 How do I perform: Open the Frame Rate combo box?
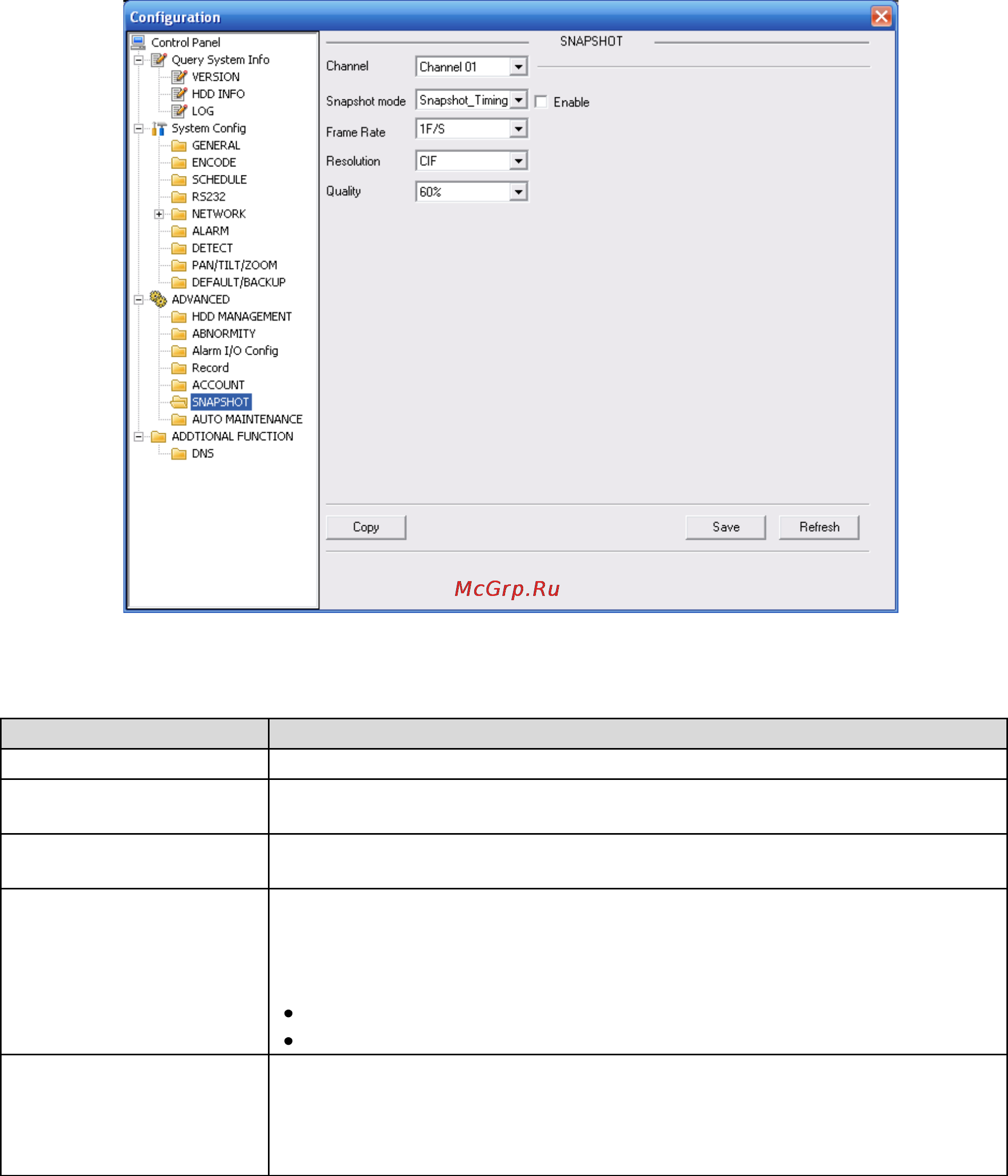tap(471, 129)
